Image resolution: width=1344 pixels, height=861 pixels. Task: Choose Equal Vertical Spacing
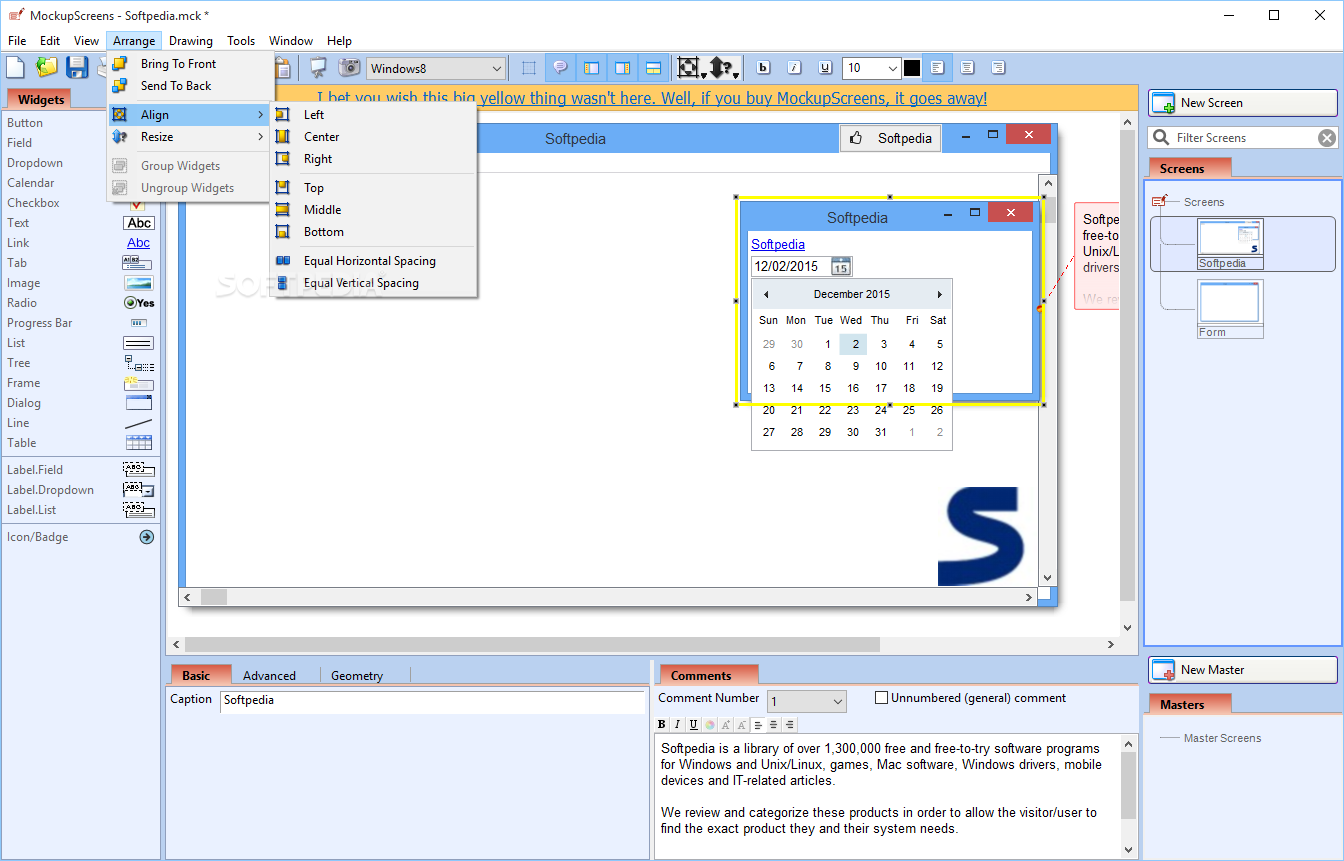[x=374, y=283]
